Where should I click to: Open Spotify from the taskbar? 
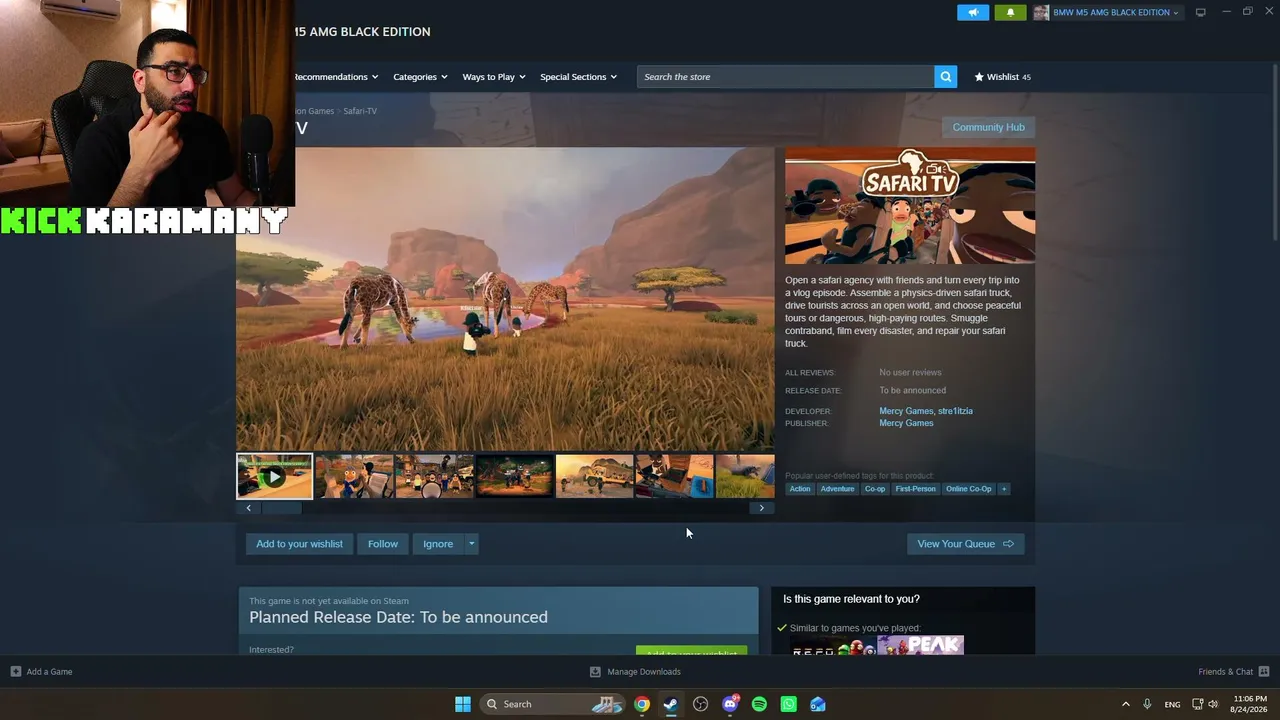point(759,704)
